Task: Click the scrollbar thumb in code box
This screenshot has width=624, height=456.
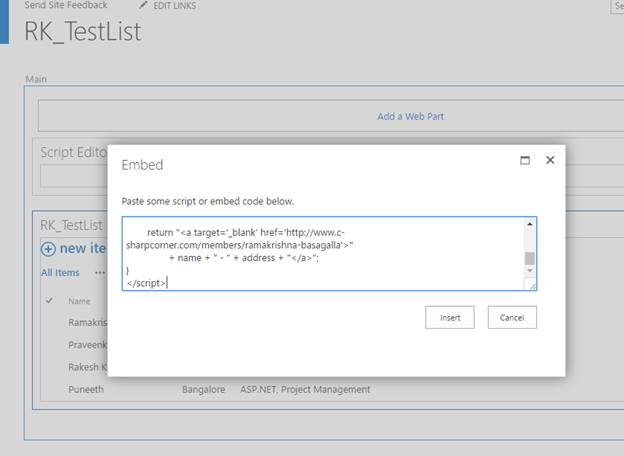Action: point(530,258)
